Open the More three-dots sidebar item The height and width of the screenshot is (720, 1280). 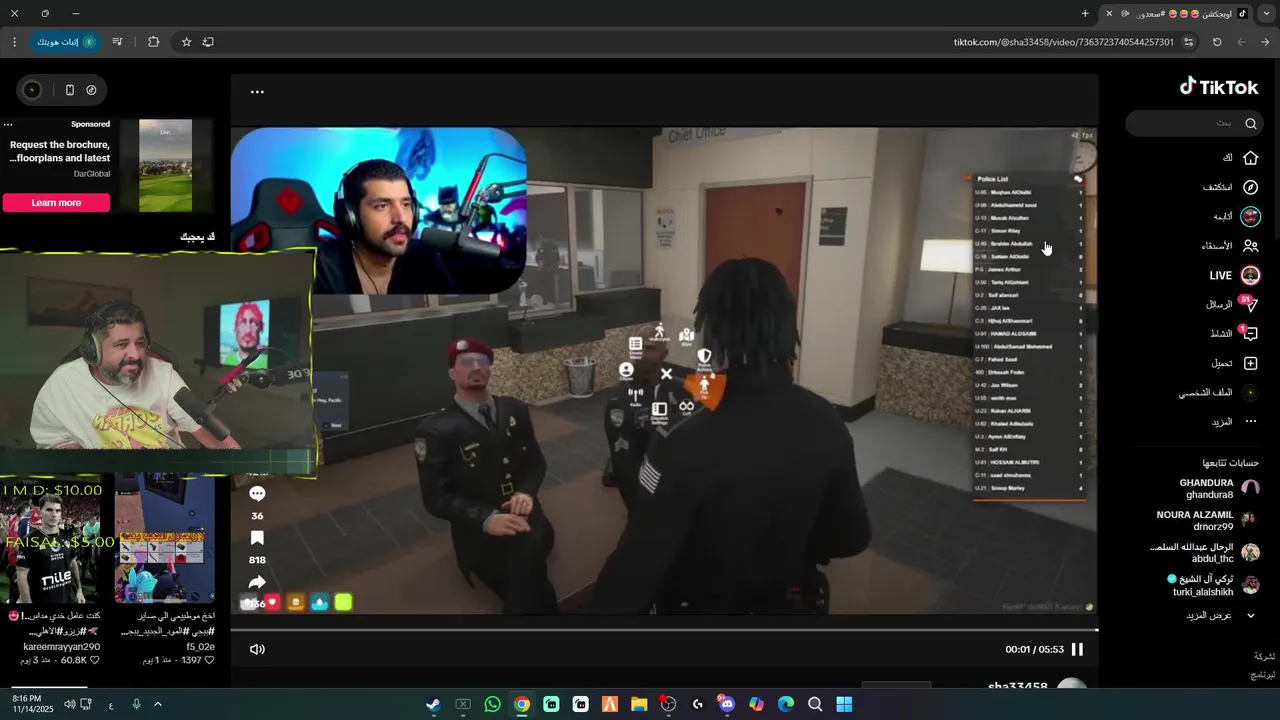[1235, 422]
